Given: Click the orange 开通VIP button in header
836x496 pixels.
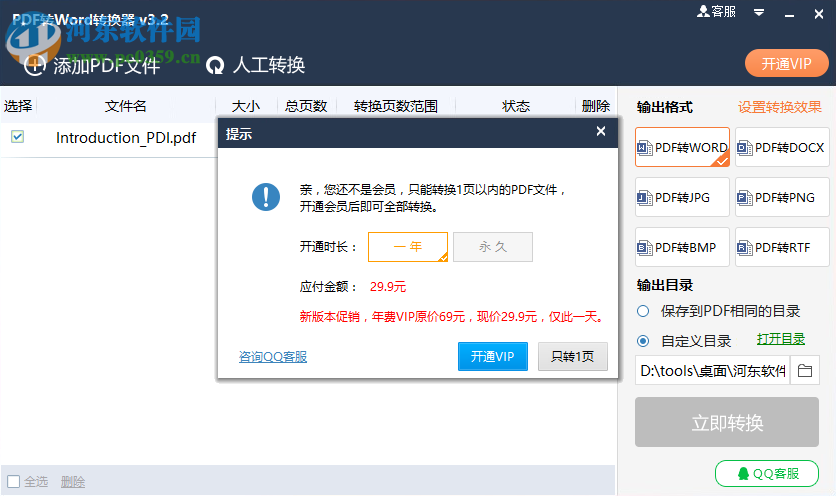Looking at the screenshot, I should point(786,63).
